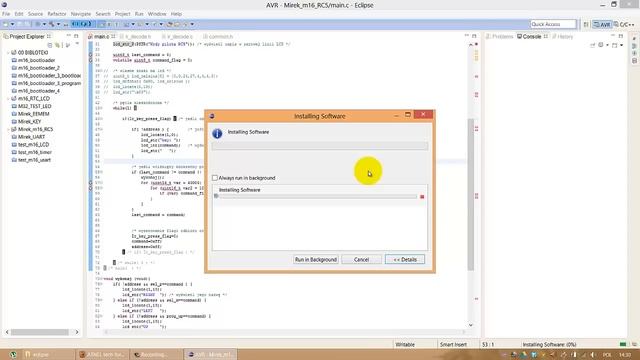Viewport: 640px width, 360px height.
Task: Toggle Link with Editor in Project Explorer
Action: click(58, 45)
